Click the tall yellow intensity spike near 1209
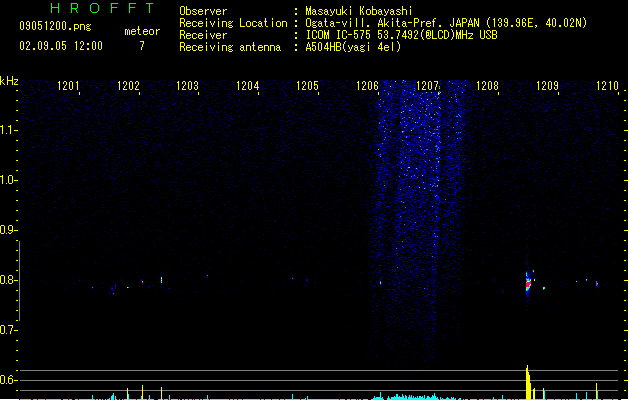The image size is (629, 400). [528, 382]
